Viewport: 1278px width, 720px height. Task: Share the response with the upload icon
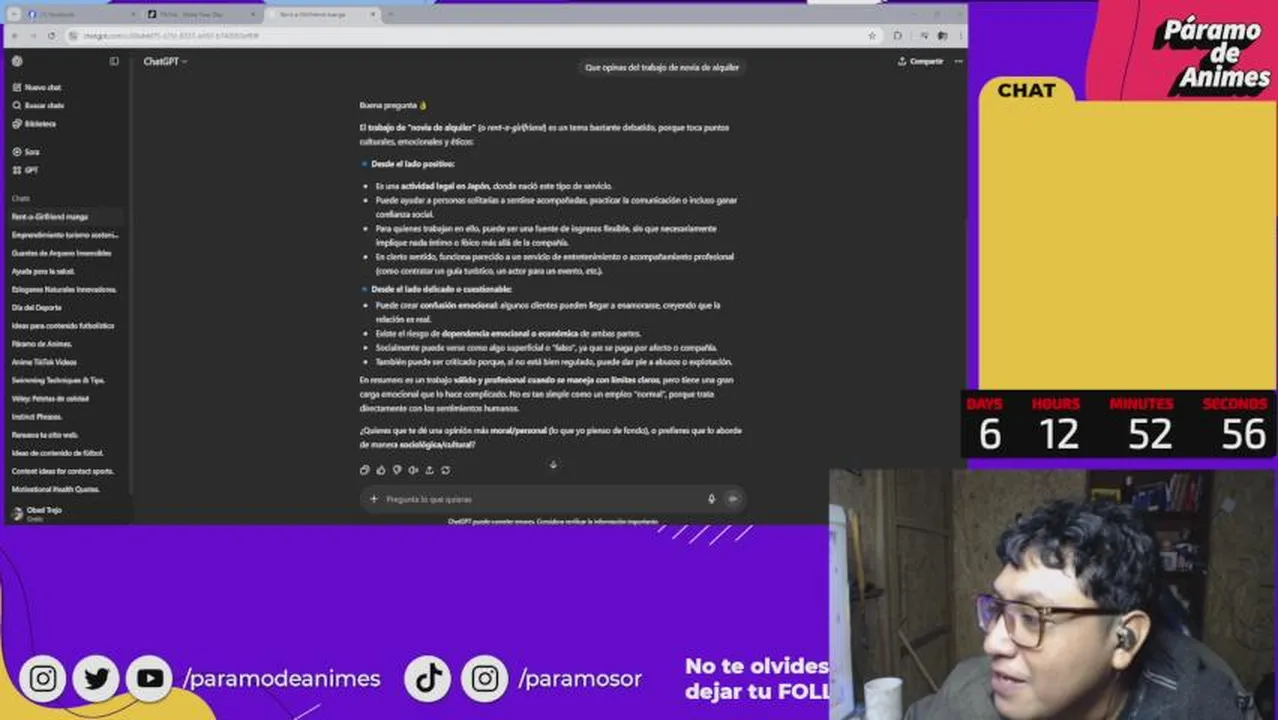(429, 469)
